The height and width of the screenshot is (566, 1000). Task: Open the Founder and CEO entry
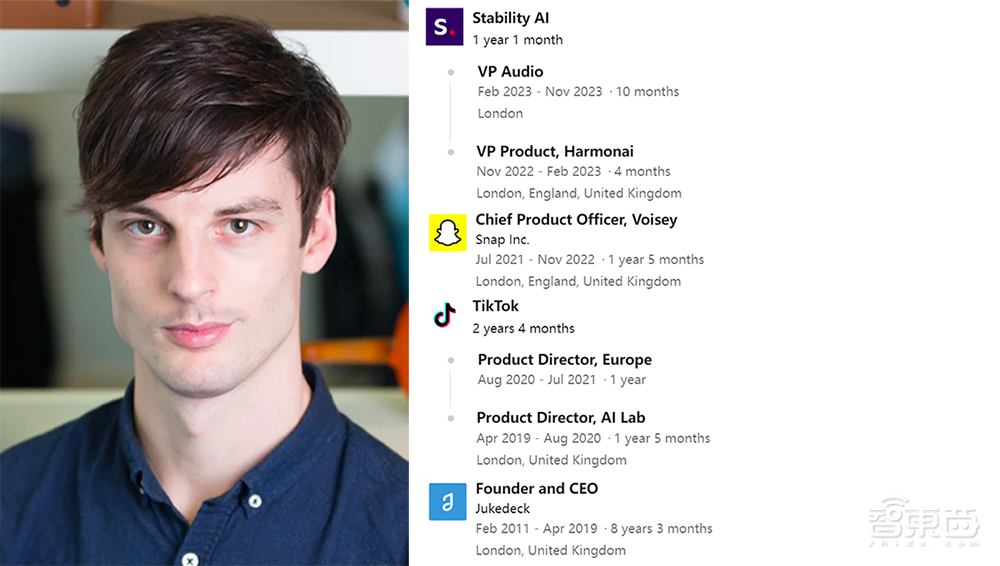pyautogui.click(x=536, y=488)
